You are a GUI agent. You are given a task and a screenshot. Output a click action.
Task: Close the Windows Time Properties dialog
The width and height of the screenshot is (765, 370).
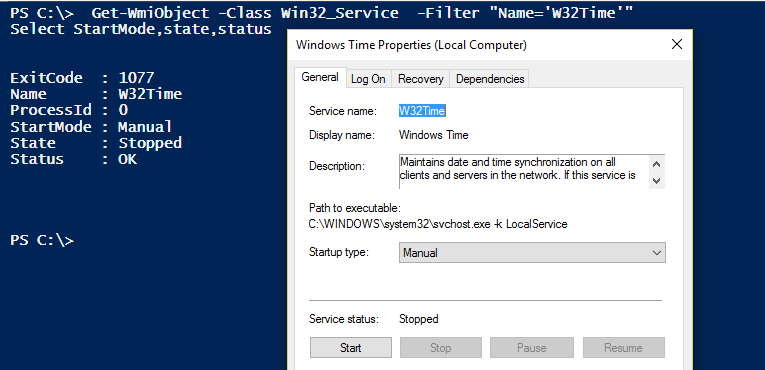click(677, 44)
